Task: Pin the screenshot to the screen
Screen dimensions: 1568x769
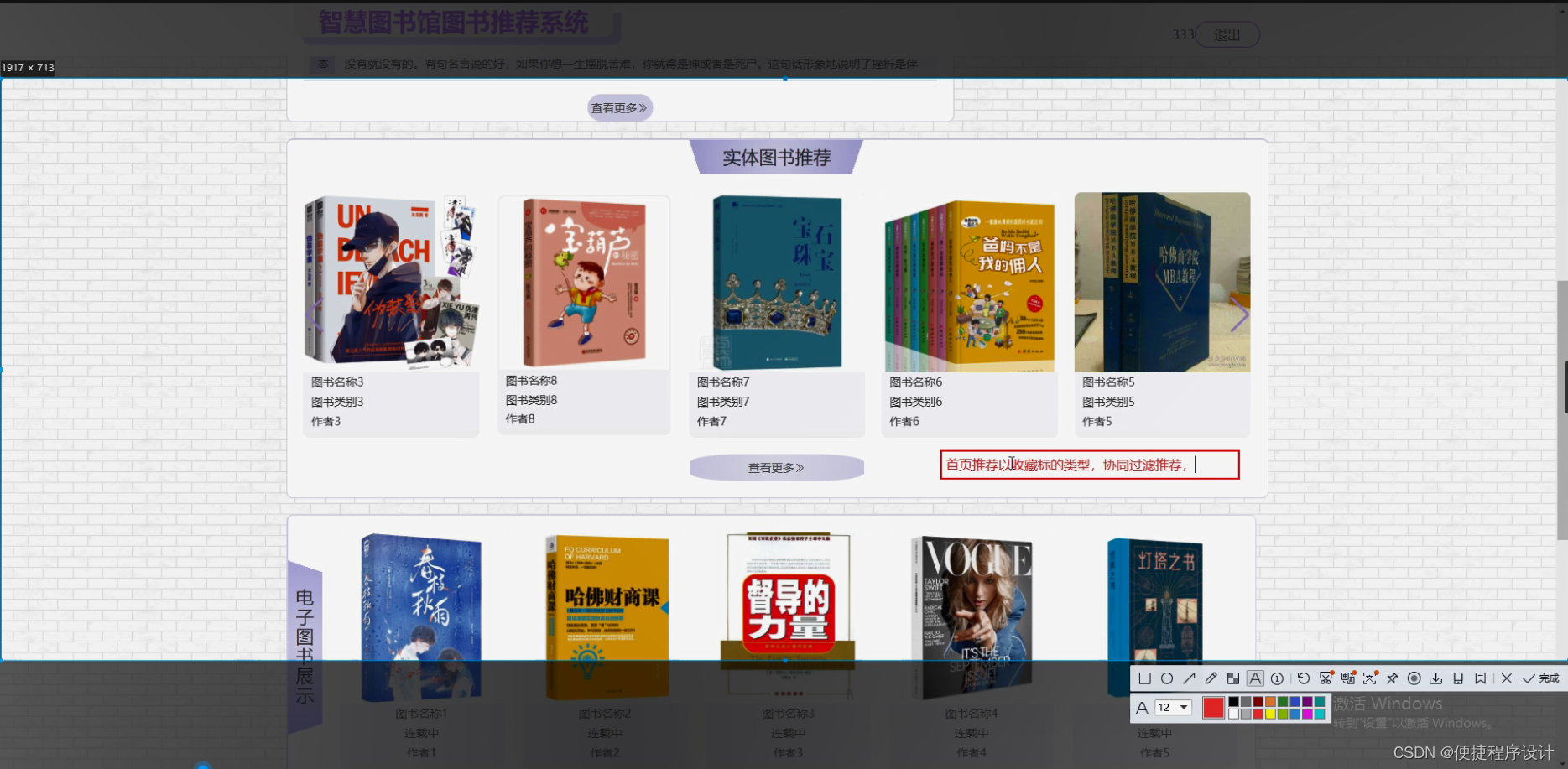Action: 1392,678
